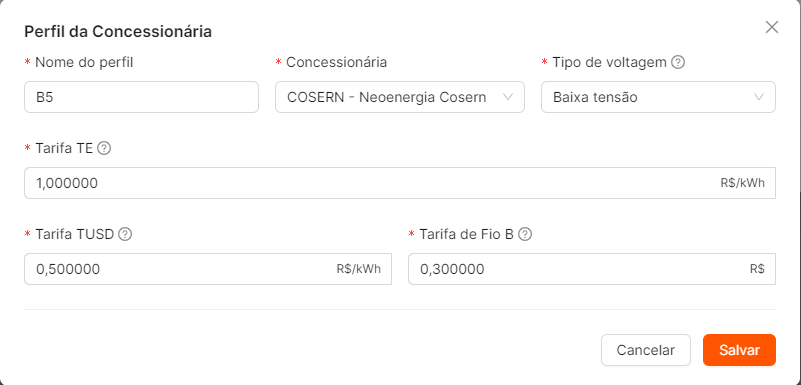Click the Tarifa de Fio B field with 0,300000

592,269
